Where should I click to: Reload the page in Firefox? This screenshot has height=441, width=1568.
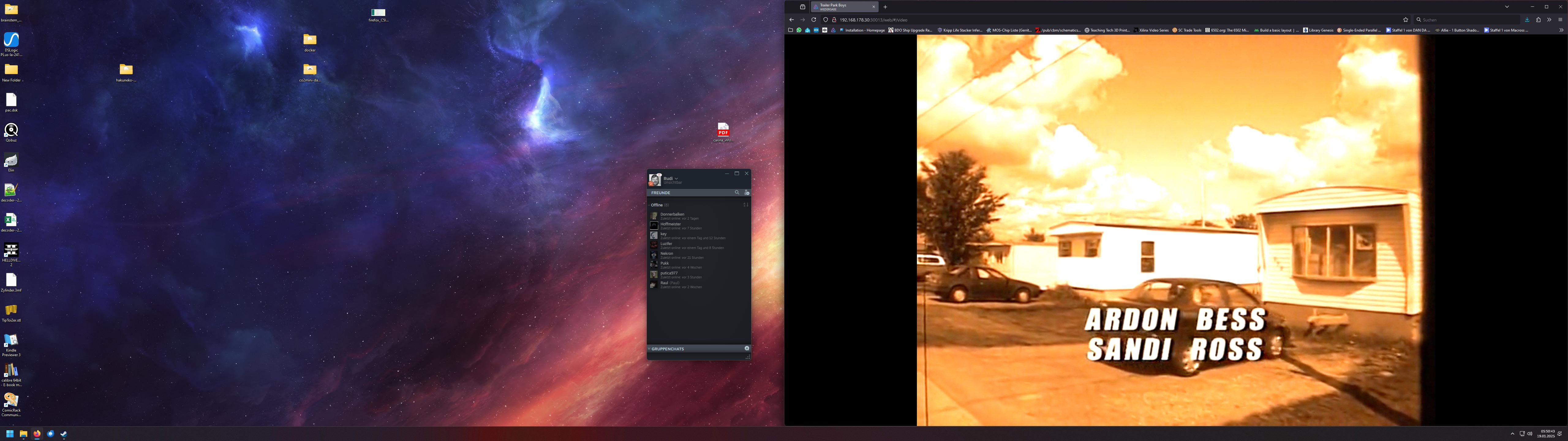[813, 20]
